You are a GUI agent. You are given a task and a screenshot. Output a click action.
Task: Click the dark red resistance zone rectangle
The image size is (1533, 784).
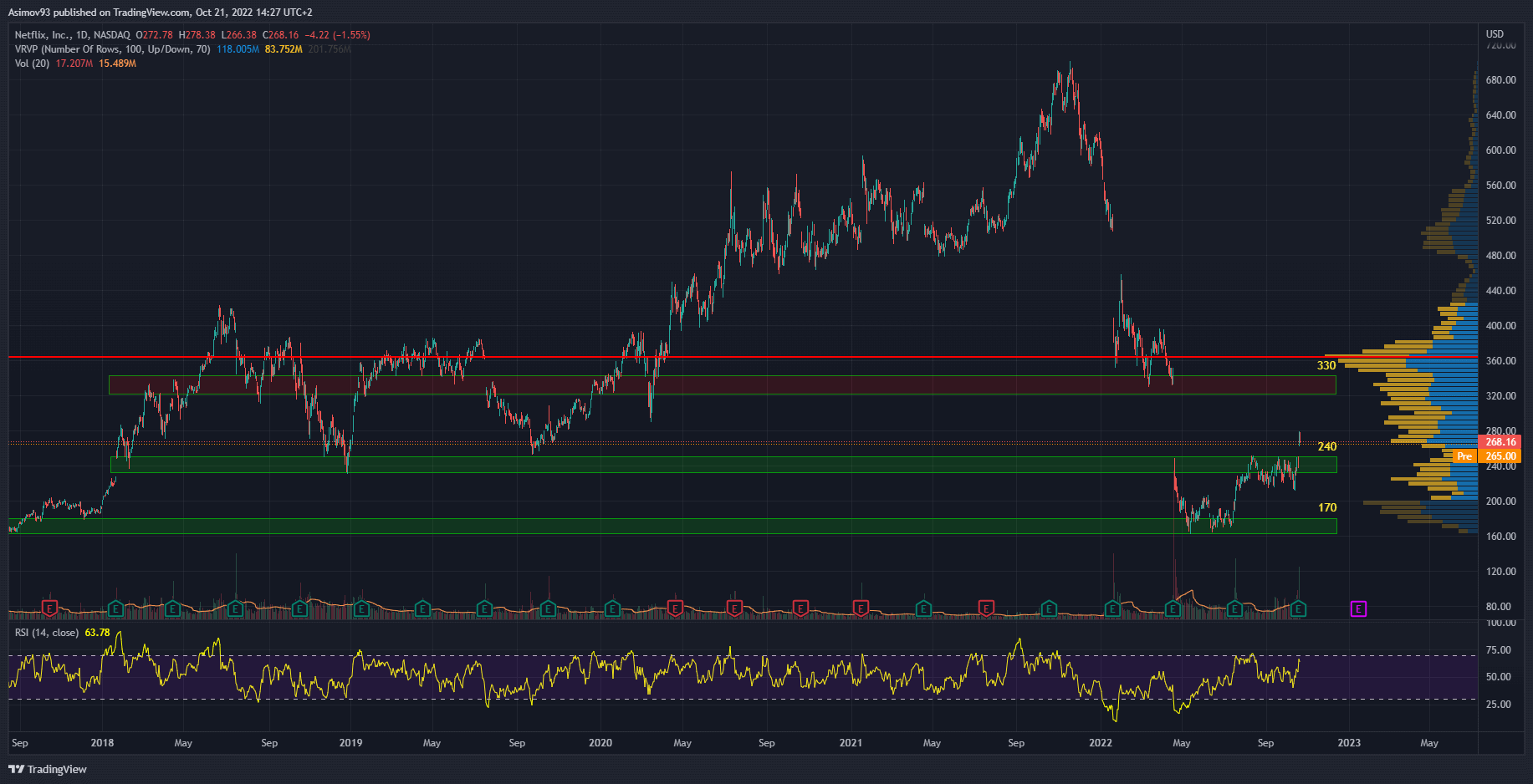pos(719,384)
